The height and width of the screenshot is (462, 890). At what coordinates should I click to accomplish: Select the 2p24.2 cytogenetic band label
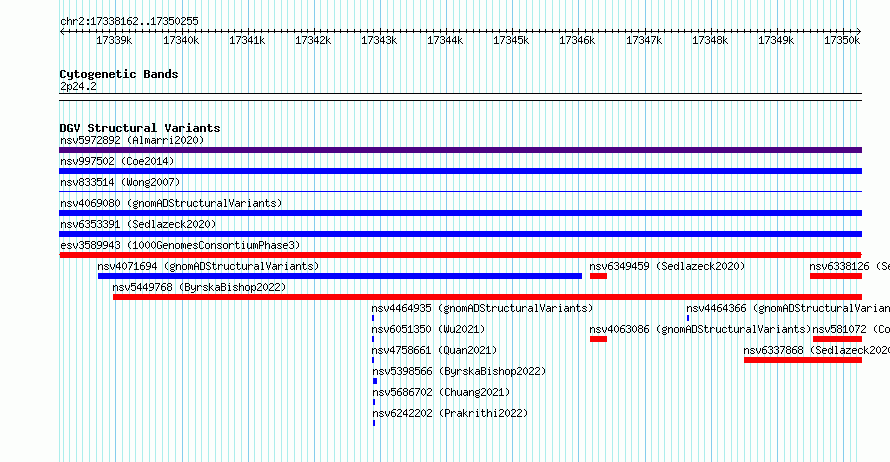click(x=78, y=86)
